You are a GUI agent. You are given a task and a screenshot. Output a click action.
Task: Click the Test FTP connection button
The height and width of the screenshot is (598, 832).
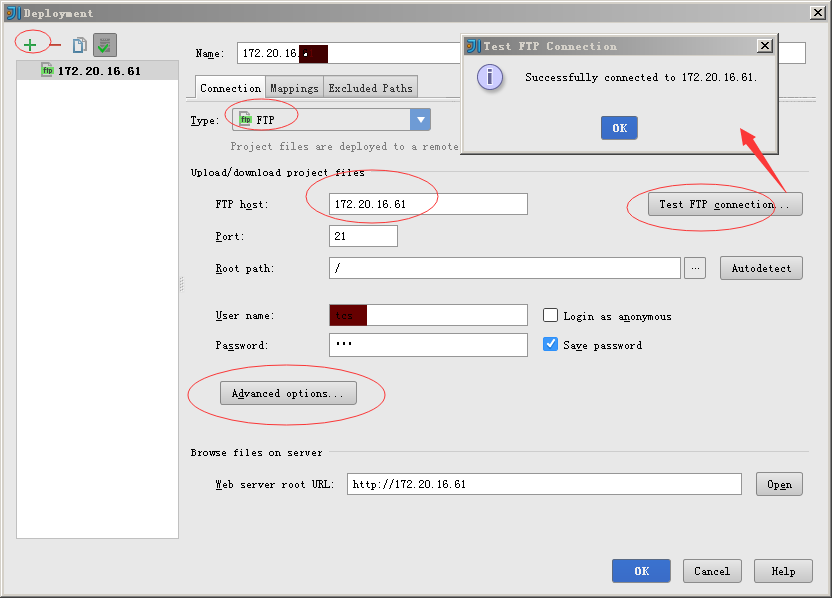pyautogui.click(x=725, y=204)
